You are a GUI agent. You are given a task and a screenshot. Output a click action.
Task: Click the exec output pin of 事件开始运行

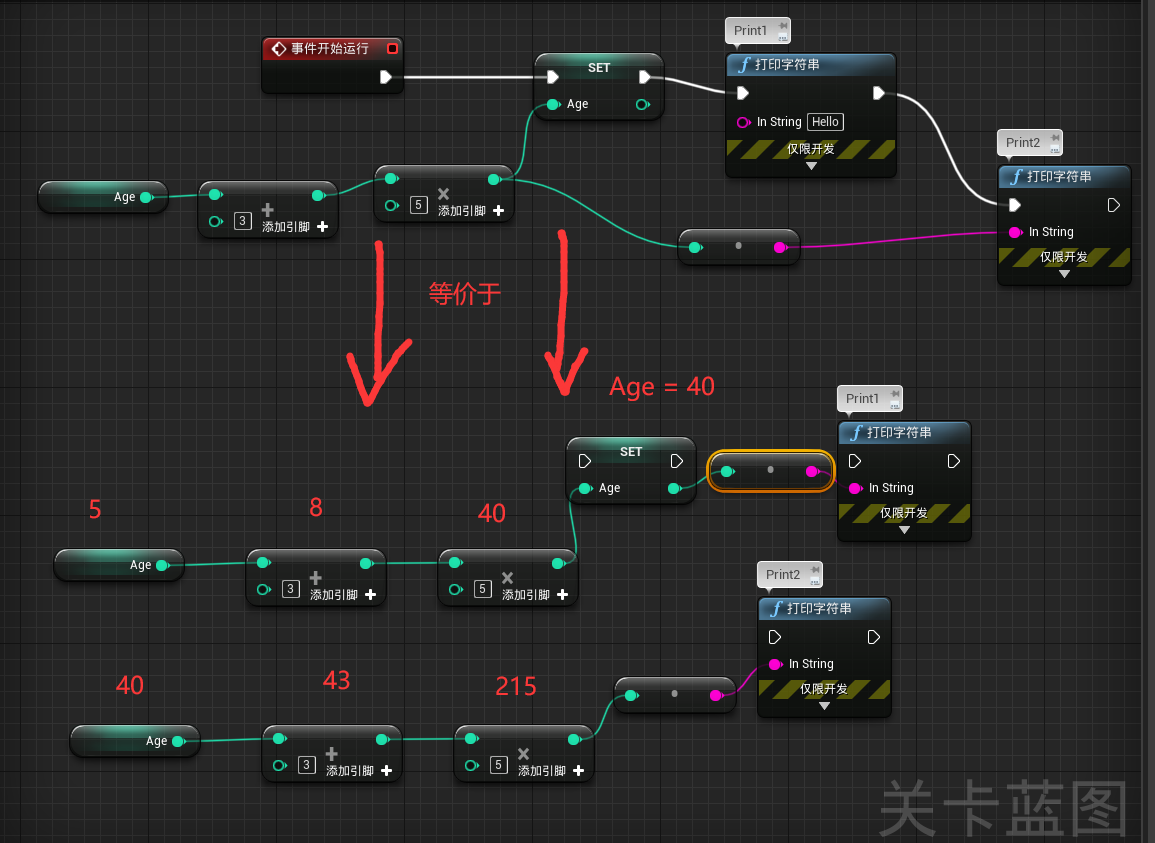[x=386, y=77]
